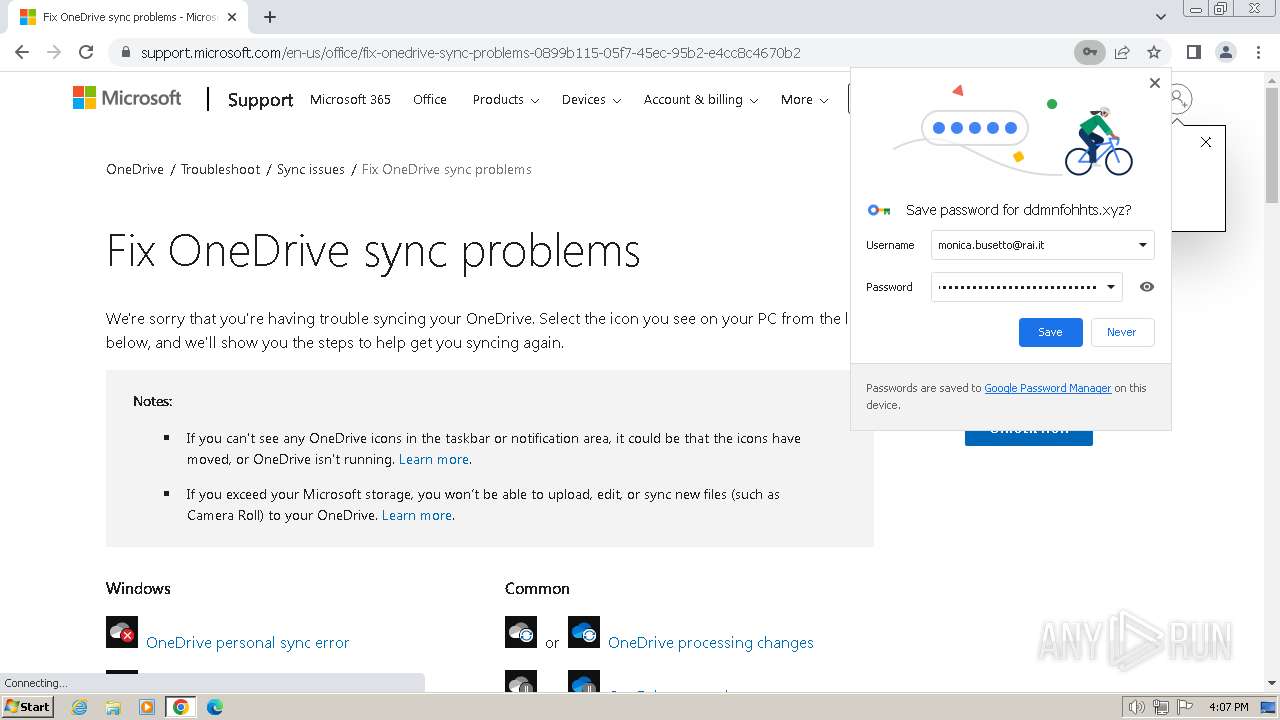
Task: Click Never save password
Action: point(1121,332)
